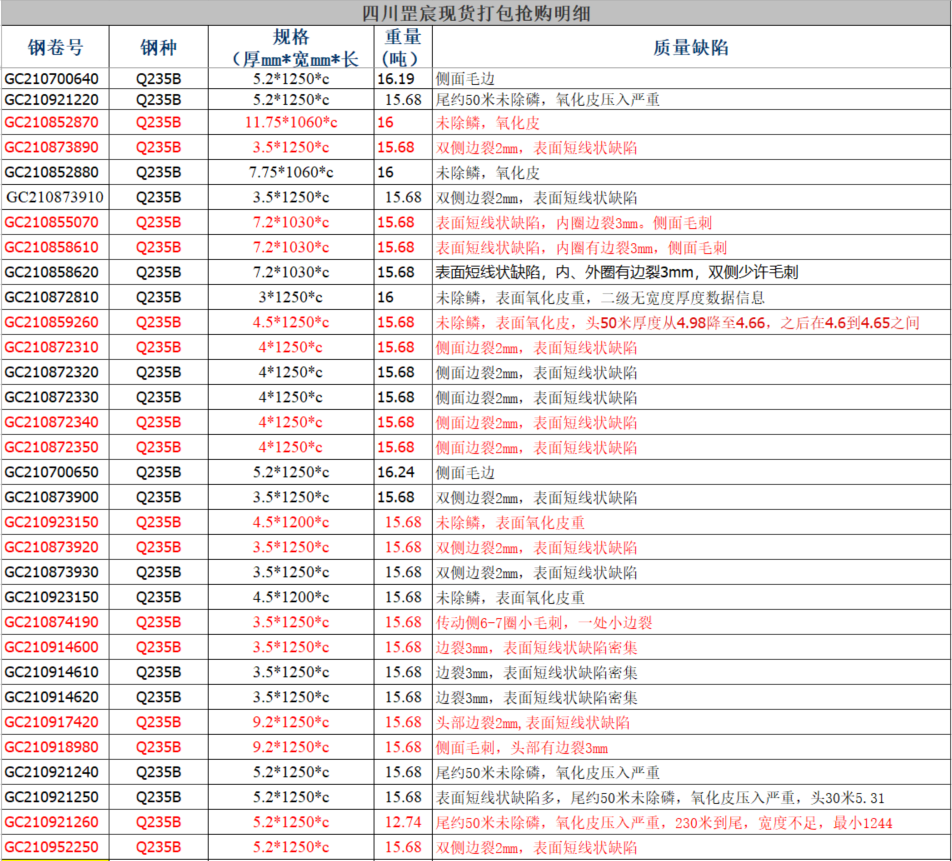
Task: Select Q235B in the GC210952250 row
Action: [x=158, y=847]
